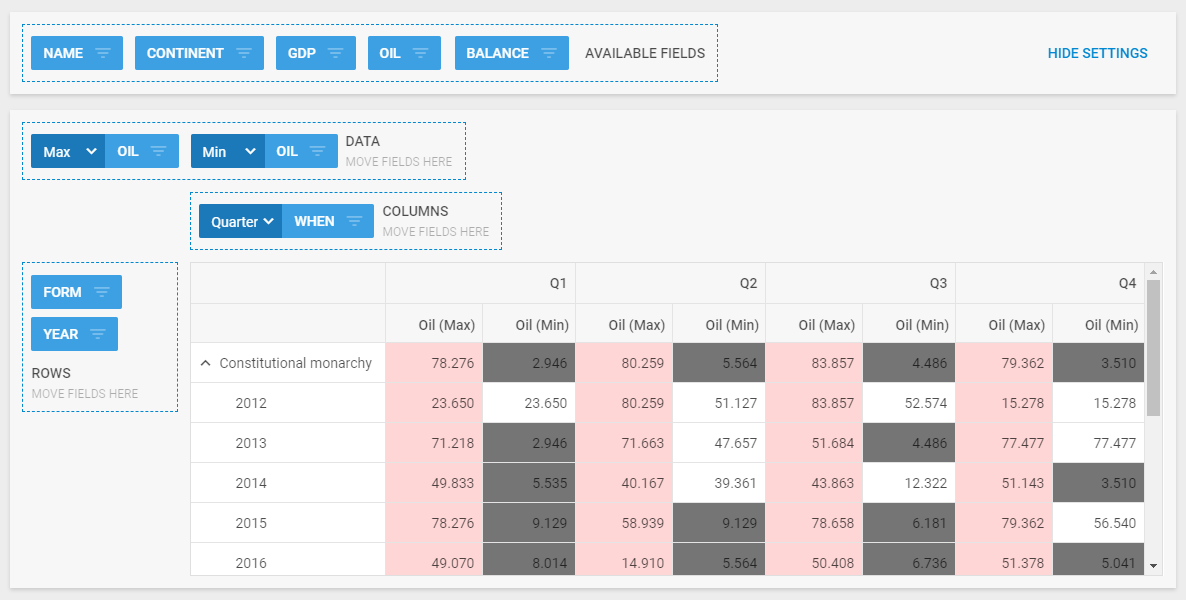Select the WHEN column field chip
This screenshot has height=600, width=1186.
coord(328,221)
